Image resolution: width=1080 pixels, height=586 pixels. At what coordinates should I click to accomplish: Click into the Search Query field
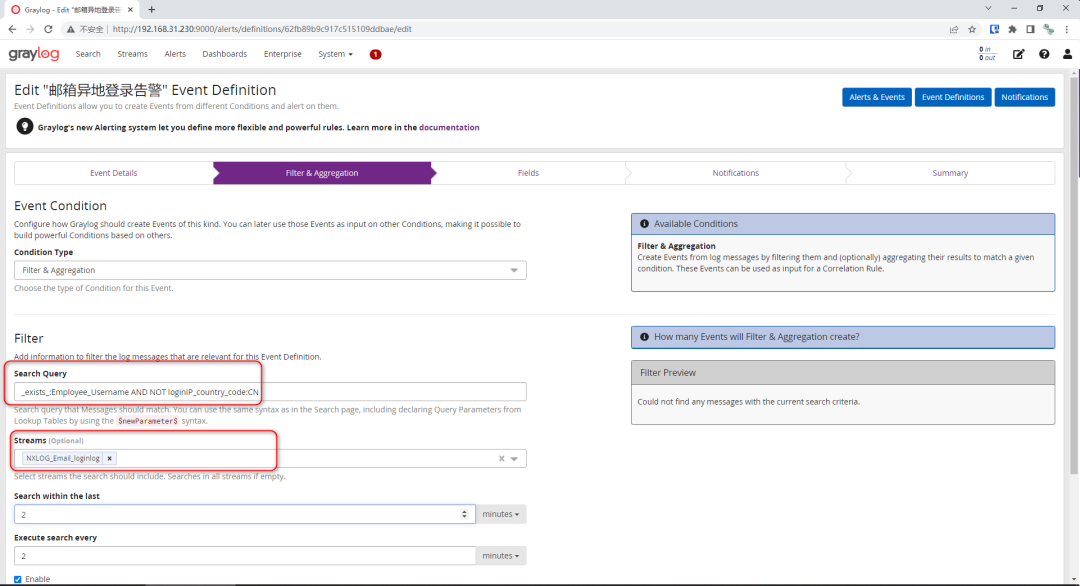tap(270, 392)
